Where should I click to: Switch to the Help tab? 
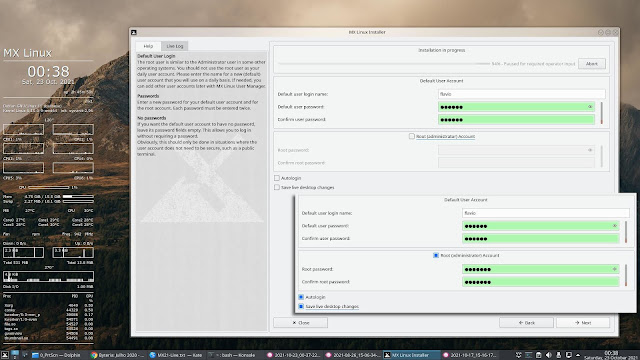148,46
